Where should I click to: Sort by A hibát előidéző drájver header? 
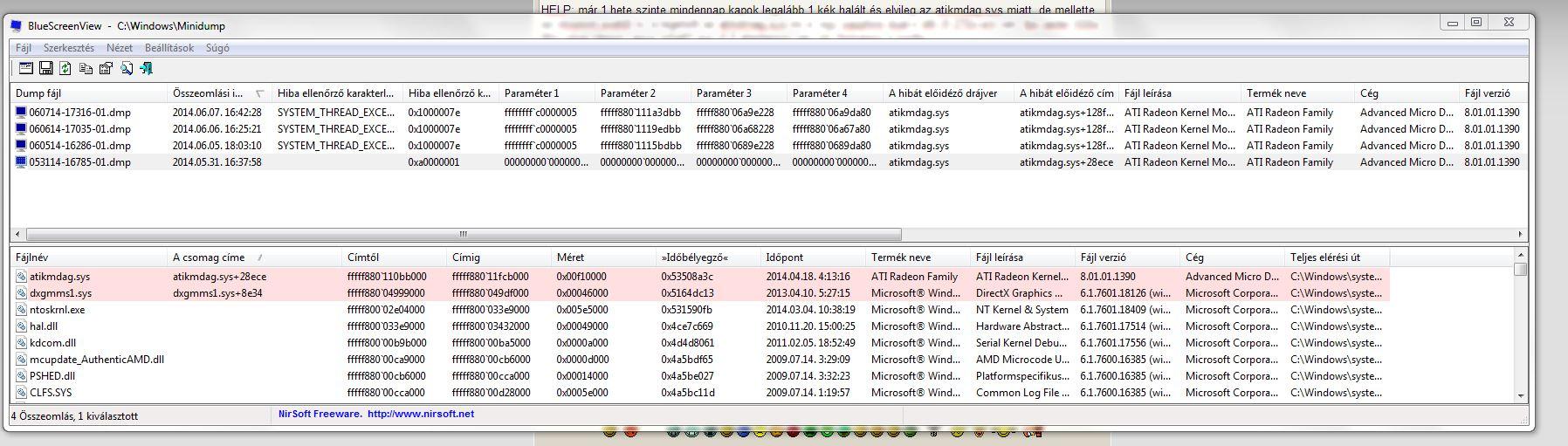tap(948, 93)
